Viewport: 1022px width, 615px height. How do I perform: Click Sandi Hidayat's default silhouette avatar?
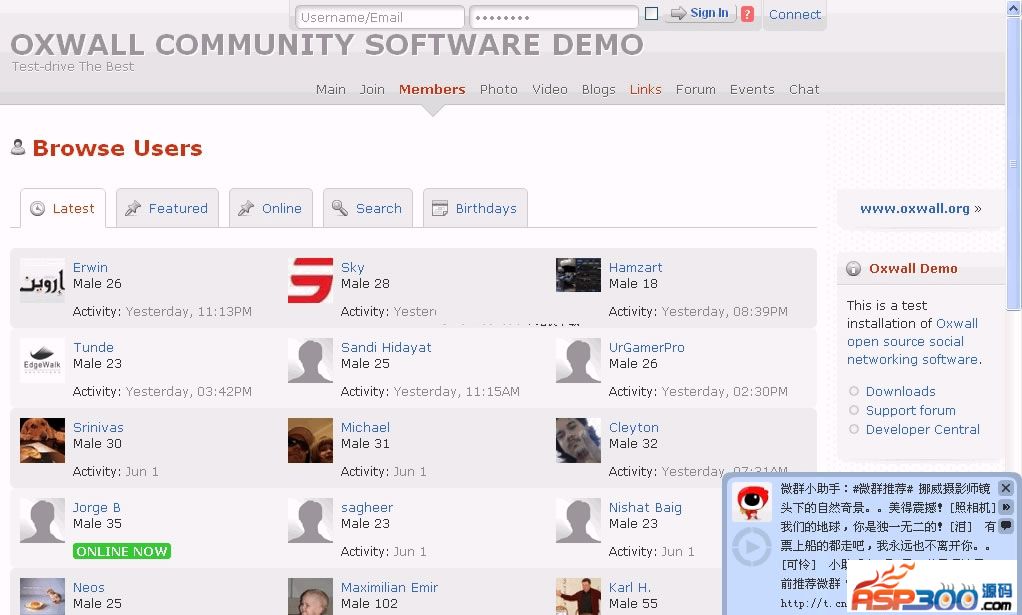(310, 360)
